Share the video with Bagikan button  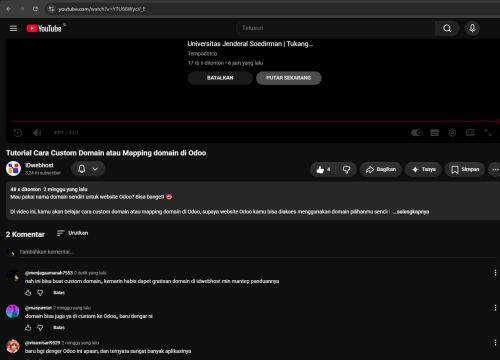pyautogui.click(x=381, y=169)
